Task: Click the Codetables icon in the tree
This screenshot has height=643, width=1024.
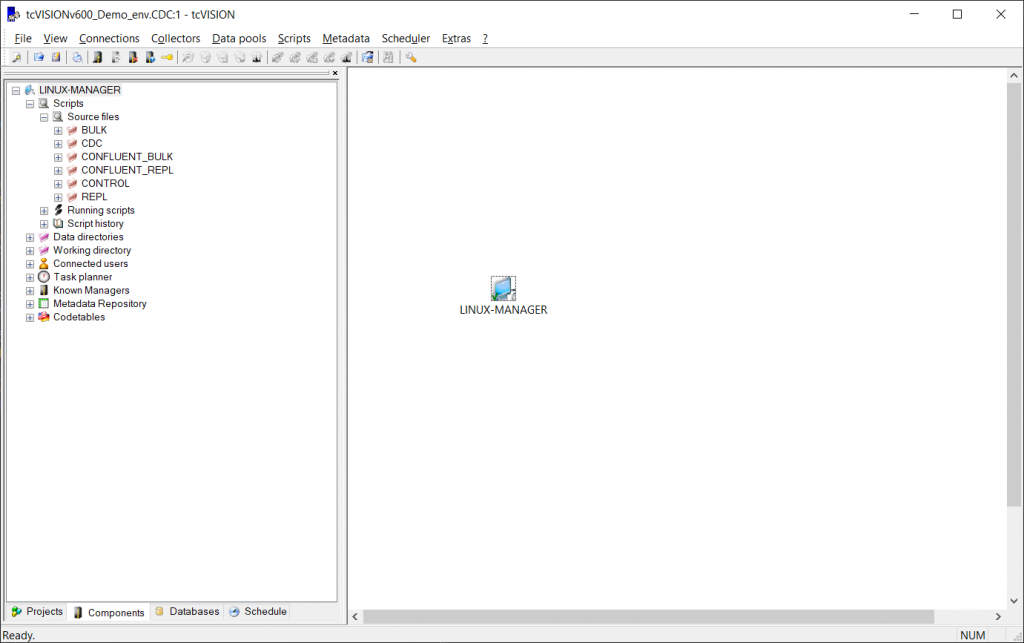Action: tap(44, 317)
